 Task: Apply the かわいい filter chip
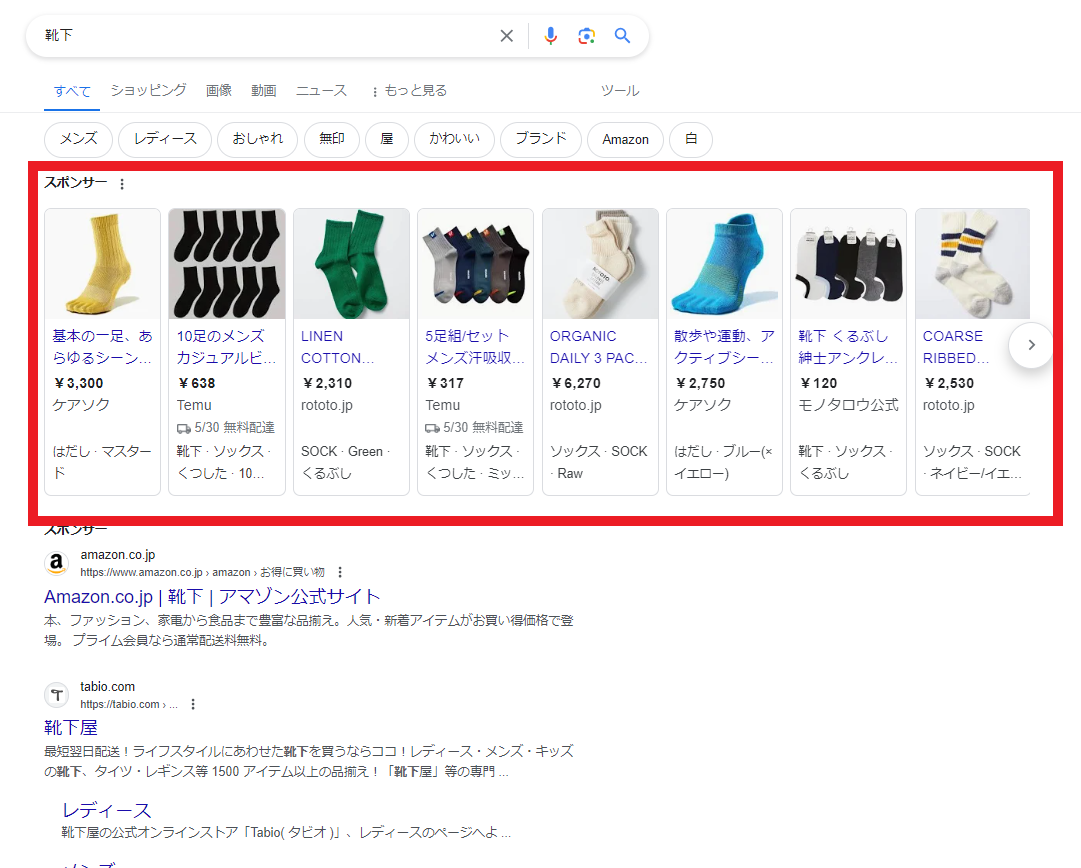454,139
